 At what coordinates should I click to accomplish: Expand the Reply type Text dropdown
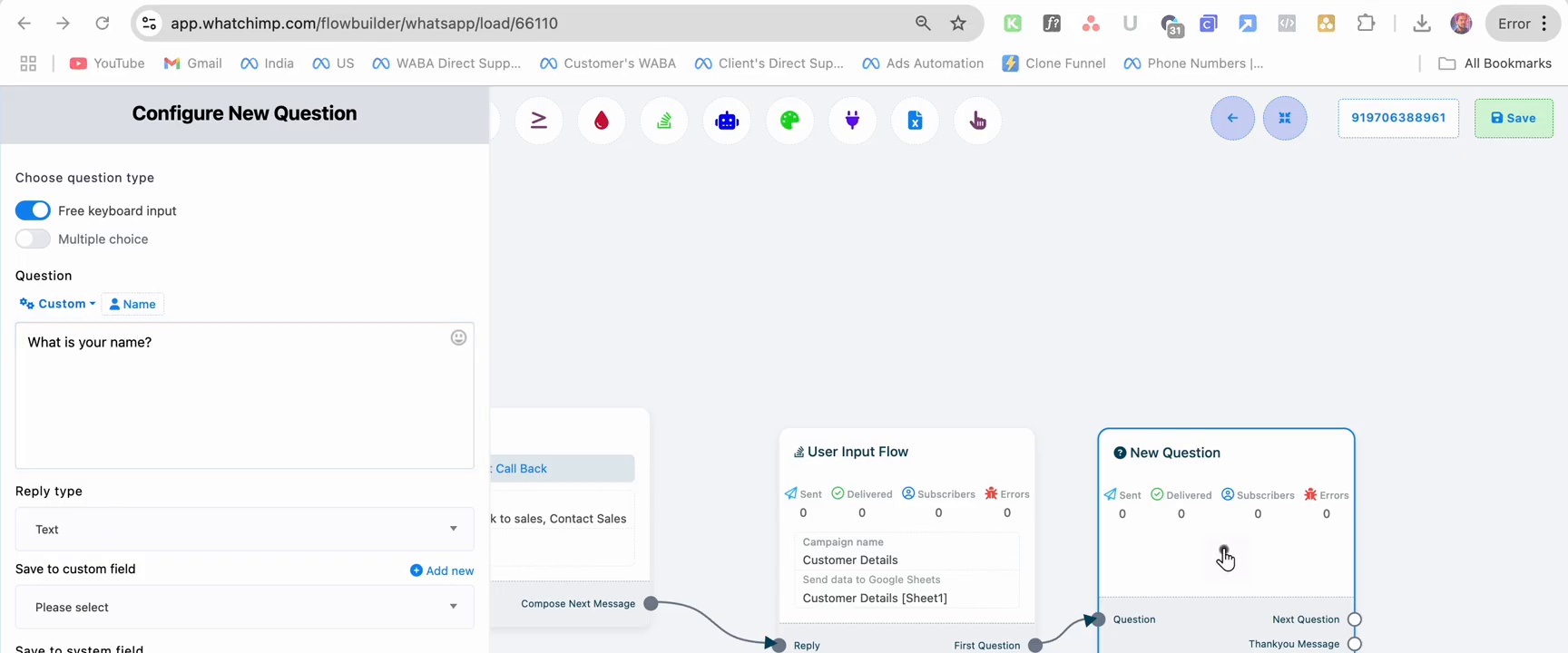tap(245, 529)
